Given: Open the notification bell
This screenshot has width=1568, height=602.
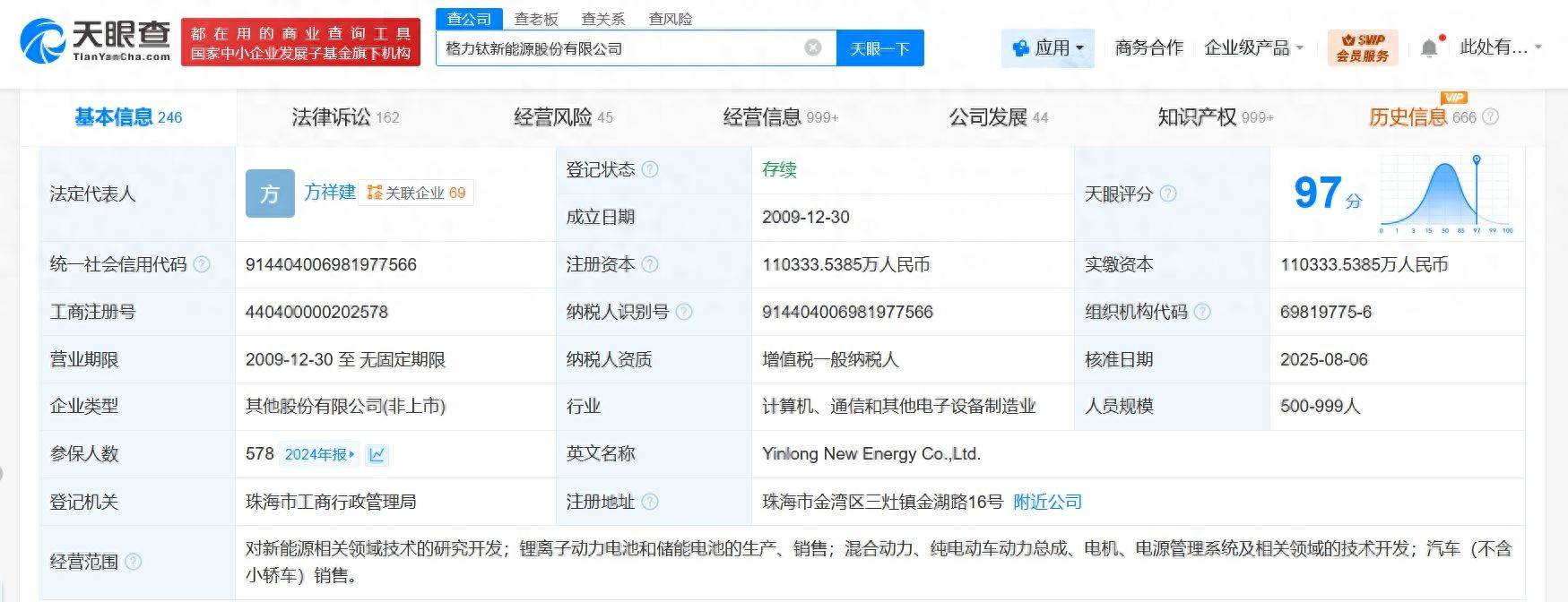Looking at the screenshot, I should tap(1429, 47).
